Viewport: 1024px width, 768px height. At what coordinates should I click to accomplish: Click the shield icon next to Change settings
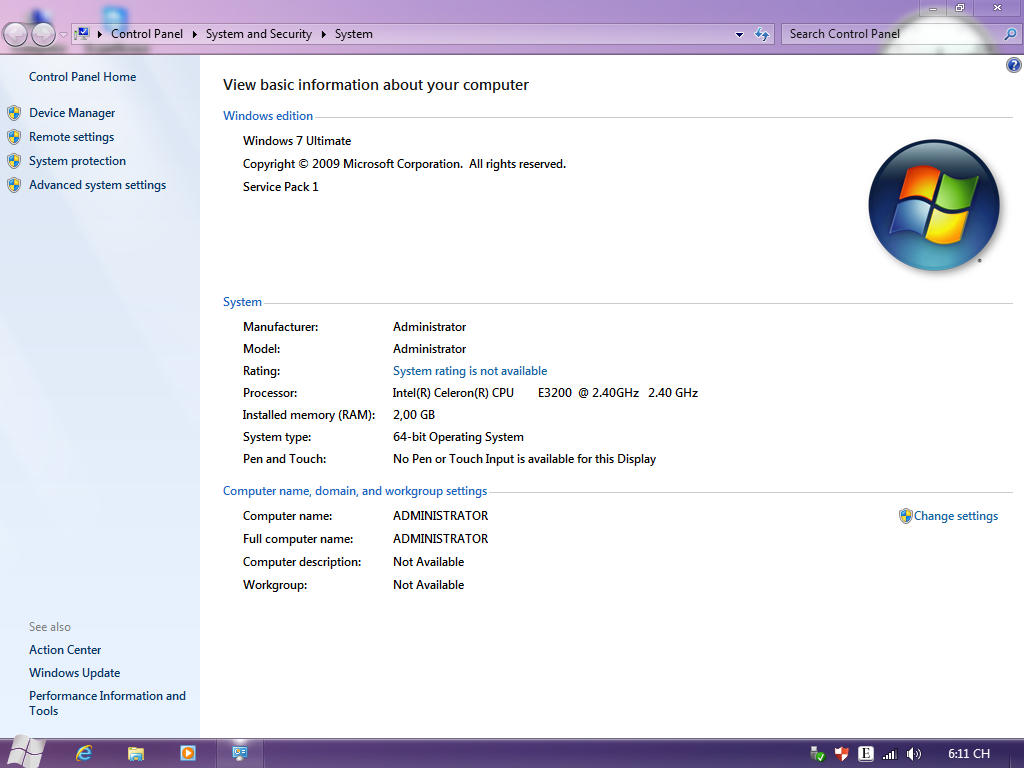click(x=905, y=516)
